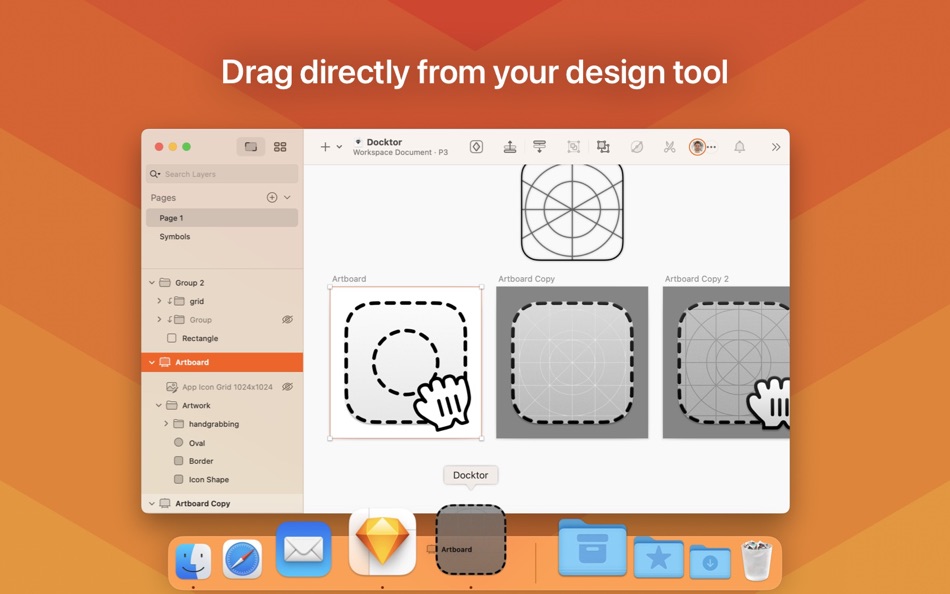This screenshot has height=594, width=950.
Task: Collapse the Artwork group
Action: coord(159,405)
